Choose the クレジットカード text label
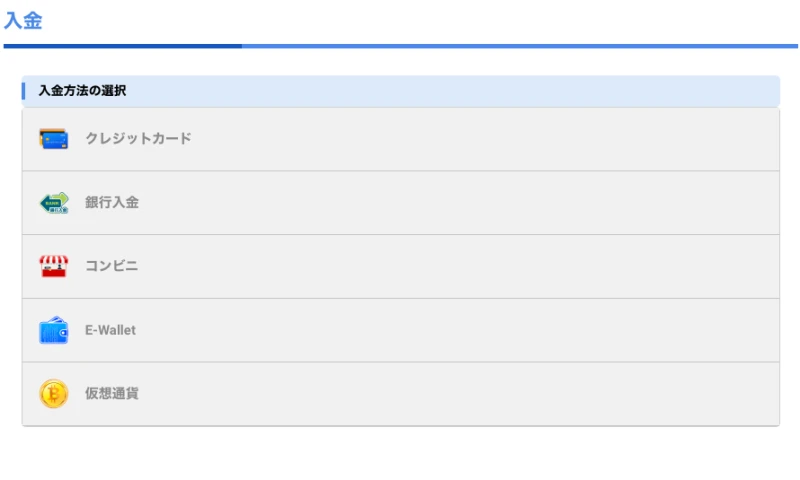The width and height of the screenshot is (800, 480). pyautogui.click(x=138, y=138)
